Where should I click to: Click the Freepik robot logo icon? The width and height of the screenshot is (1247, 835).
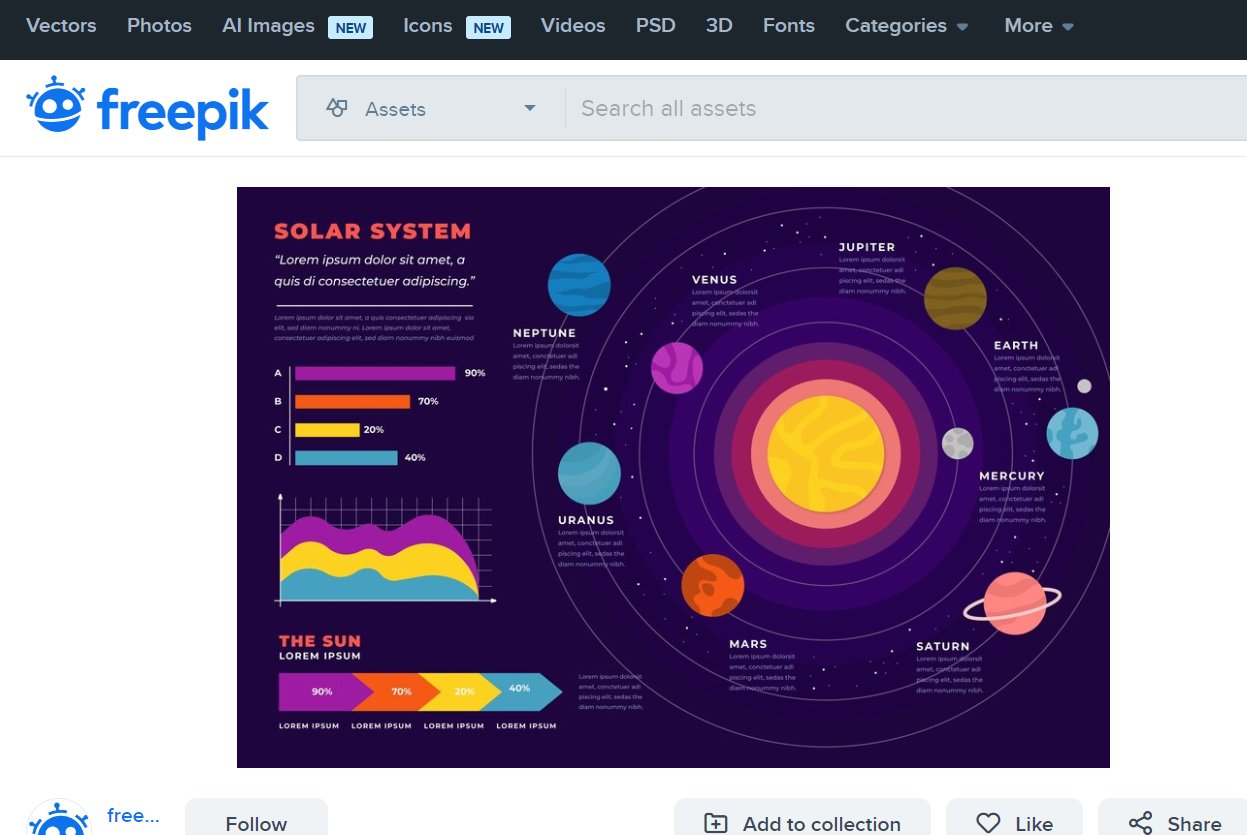pyautogui.click(x=57, y=106)
